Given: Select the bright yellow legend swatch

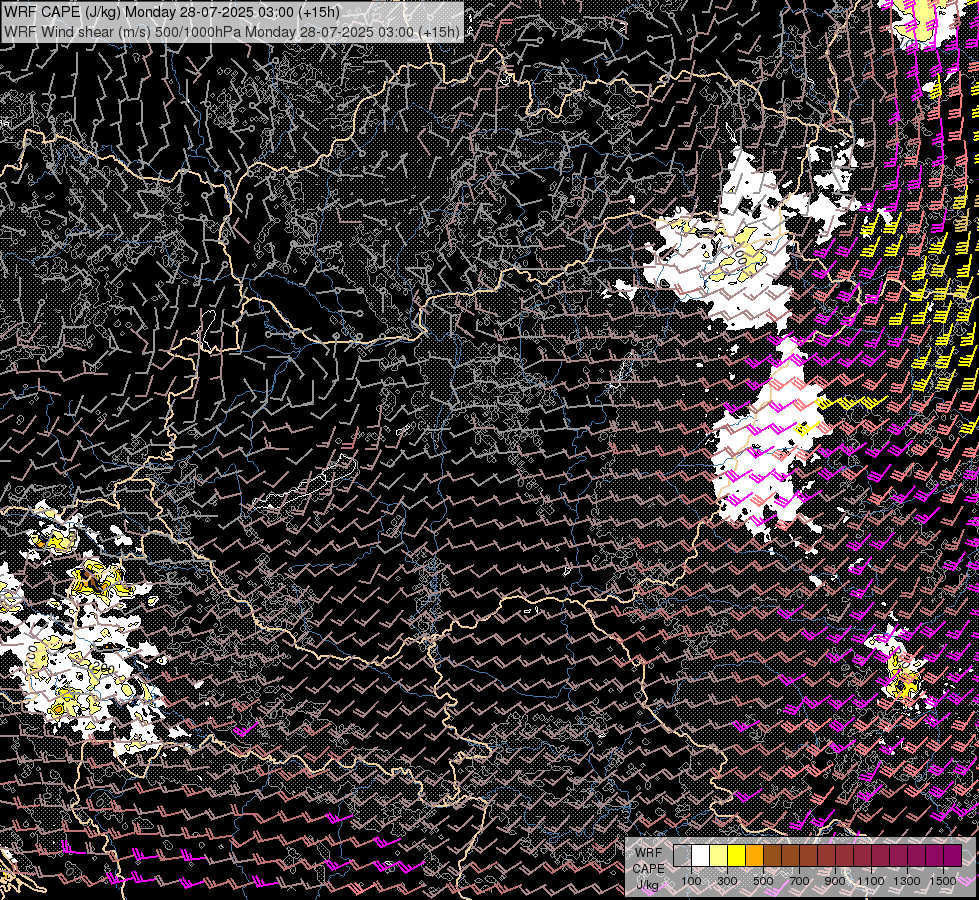Looking at the screenshot, I should [x=737, y=855].
